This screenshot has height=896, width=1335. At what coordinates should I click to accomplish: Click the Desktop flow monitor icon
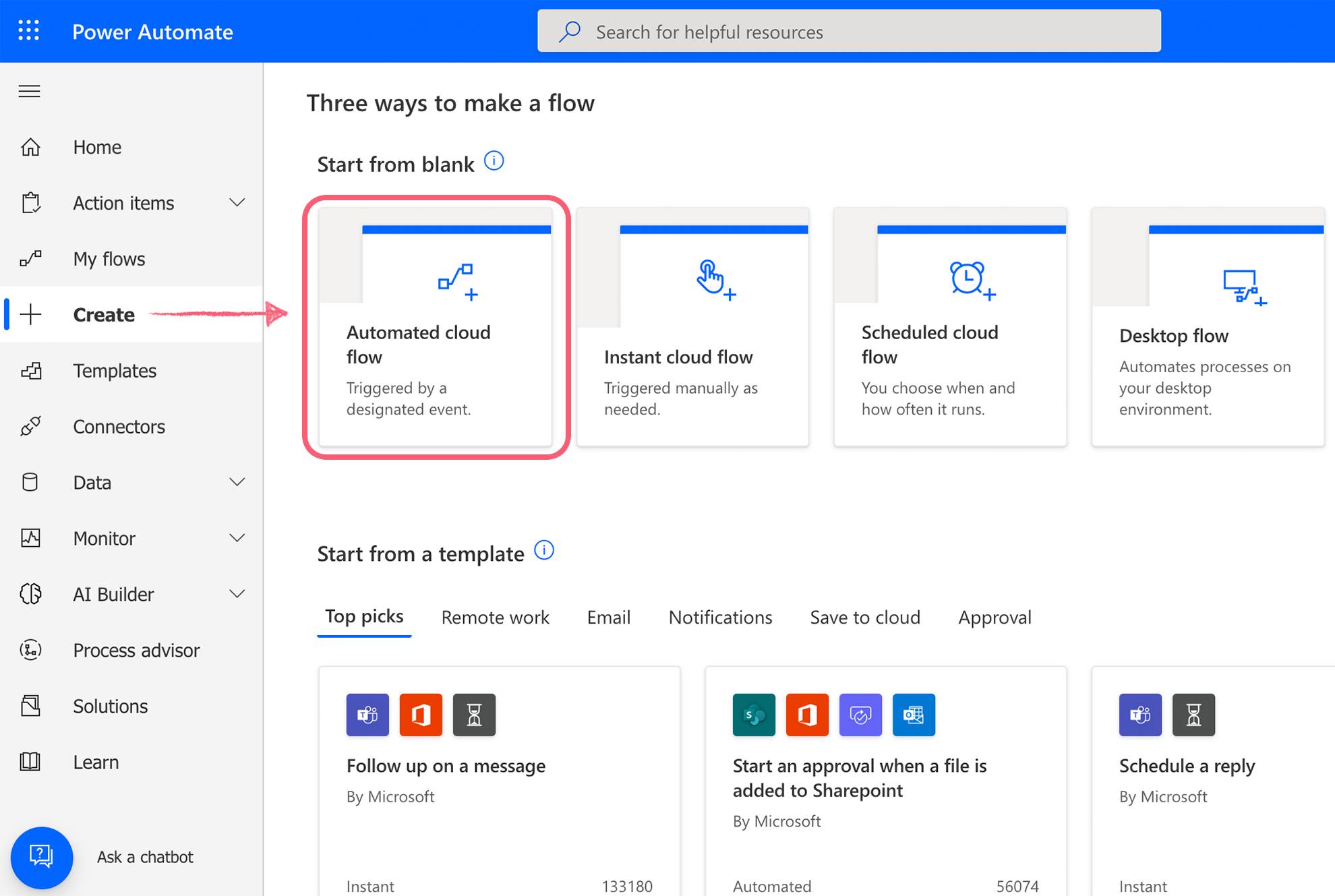(x=1245, y=288)
